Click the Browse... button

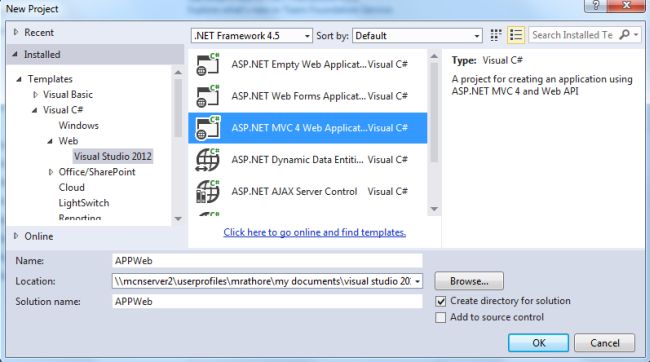click(x=469, y=281)
